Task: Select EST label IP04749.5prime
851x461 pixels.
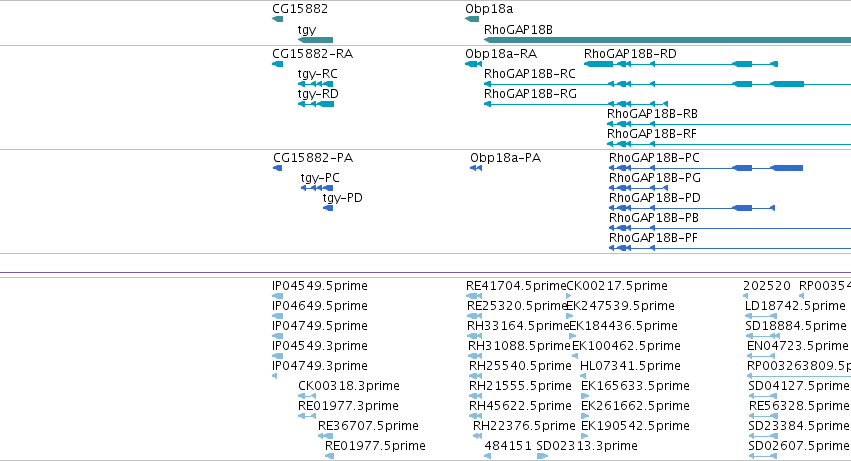Action: [320, 326]
